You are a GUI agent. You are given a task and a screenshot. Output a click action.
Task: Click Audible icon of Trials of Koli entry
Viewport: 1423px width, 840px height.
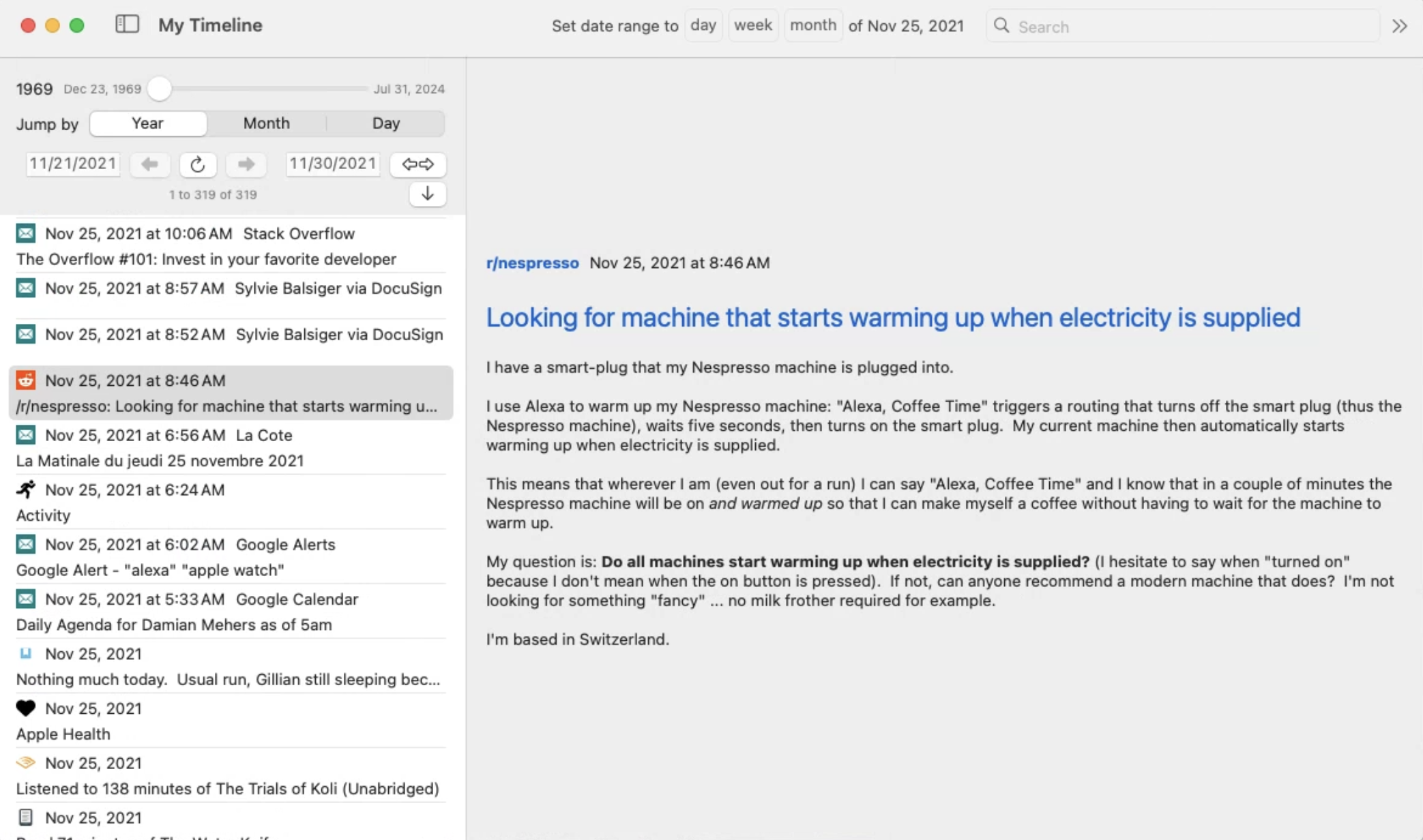[26, 762]
